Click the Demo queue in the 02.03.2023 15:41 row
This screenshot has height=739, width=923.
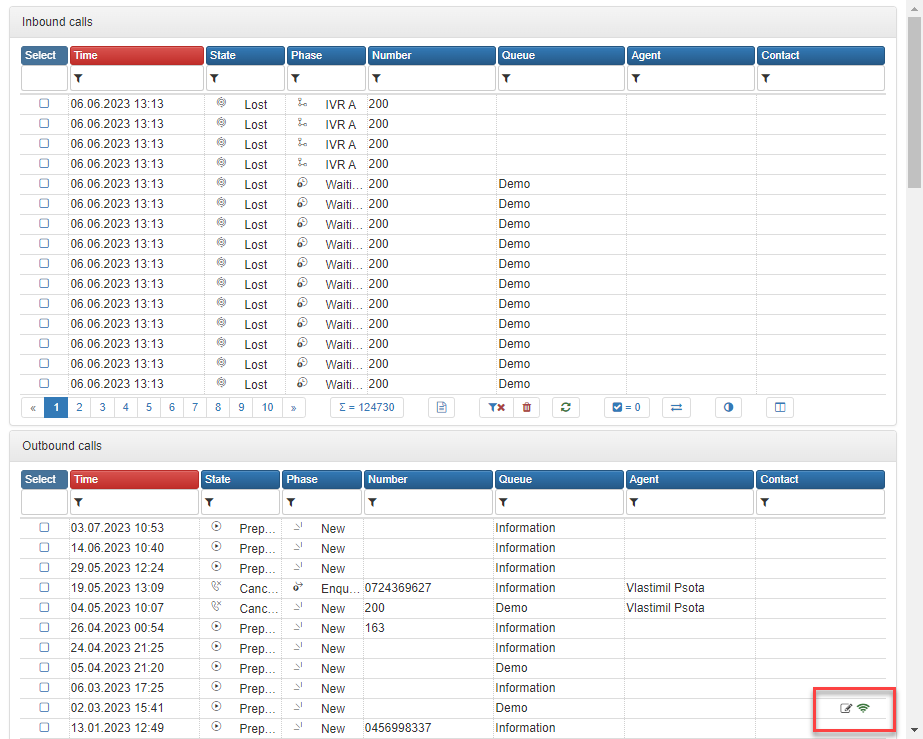[x=511, y=708]
